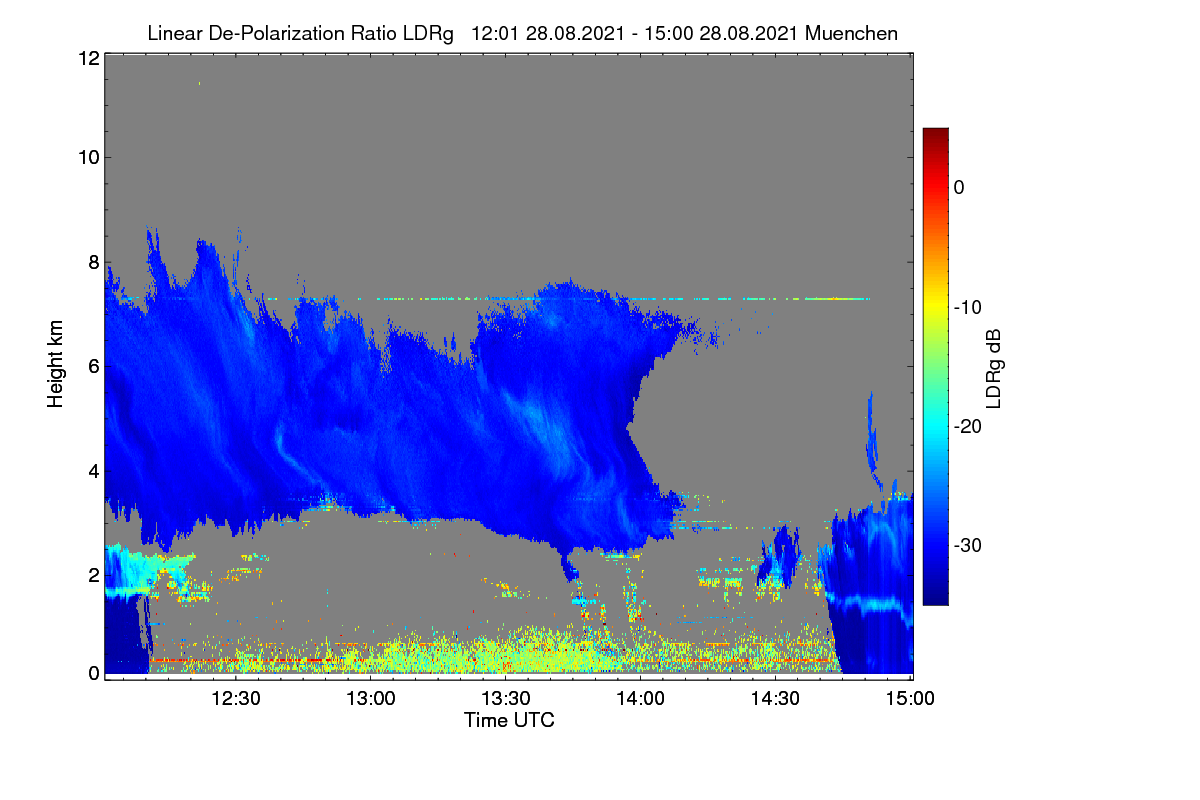Click the 14:30 time axis label

[x=776, y=699]
